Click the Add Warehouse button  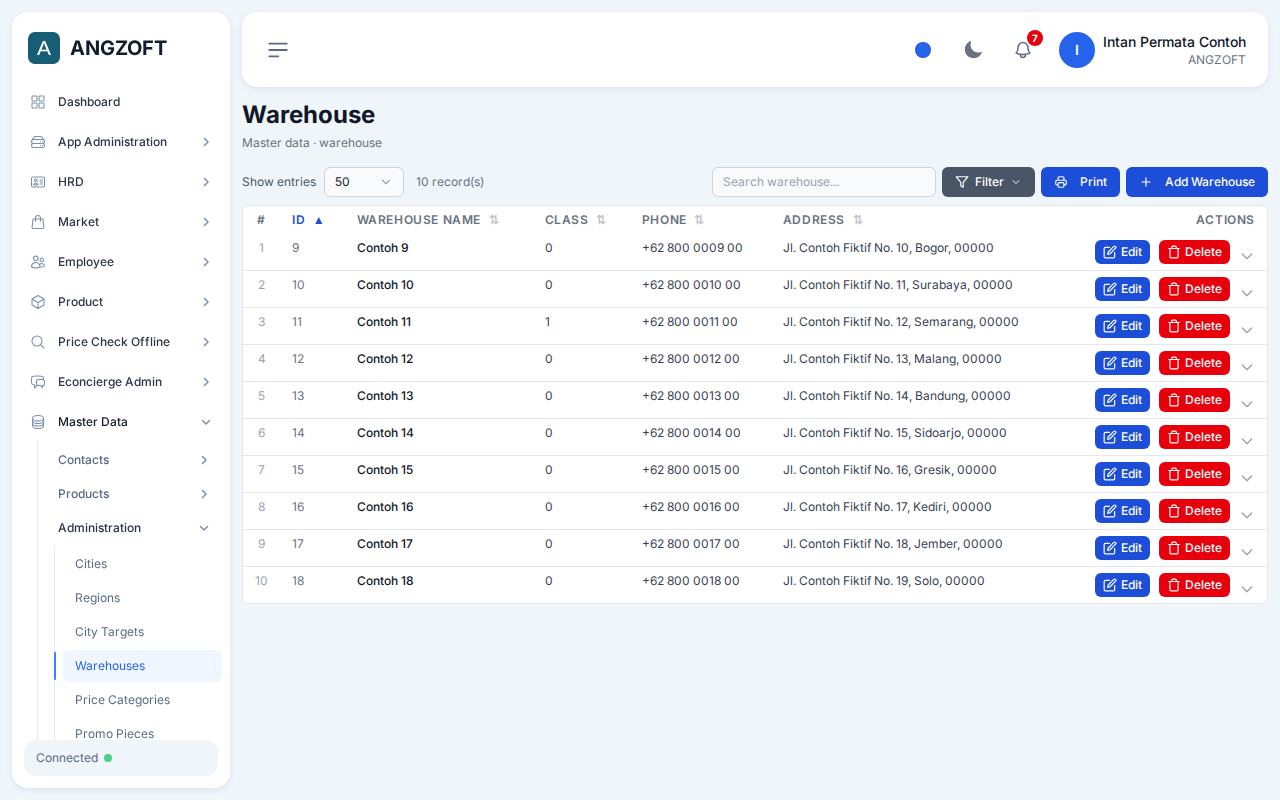coord(1197,182)
